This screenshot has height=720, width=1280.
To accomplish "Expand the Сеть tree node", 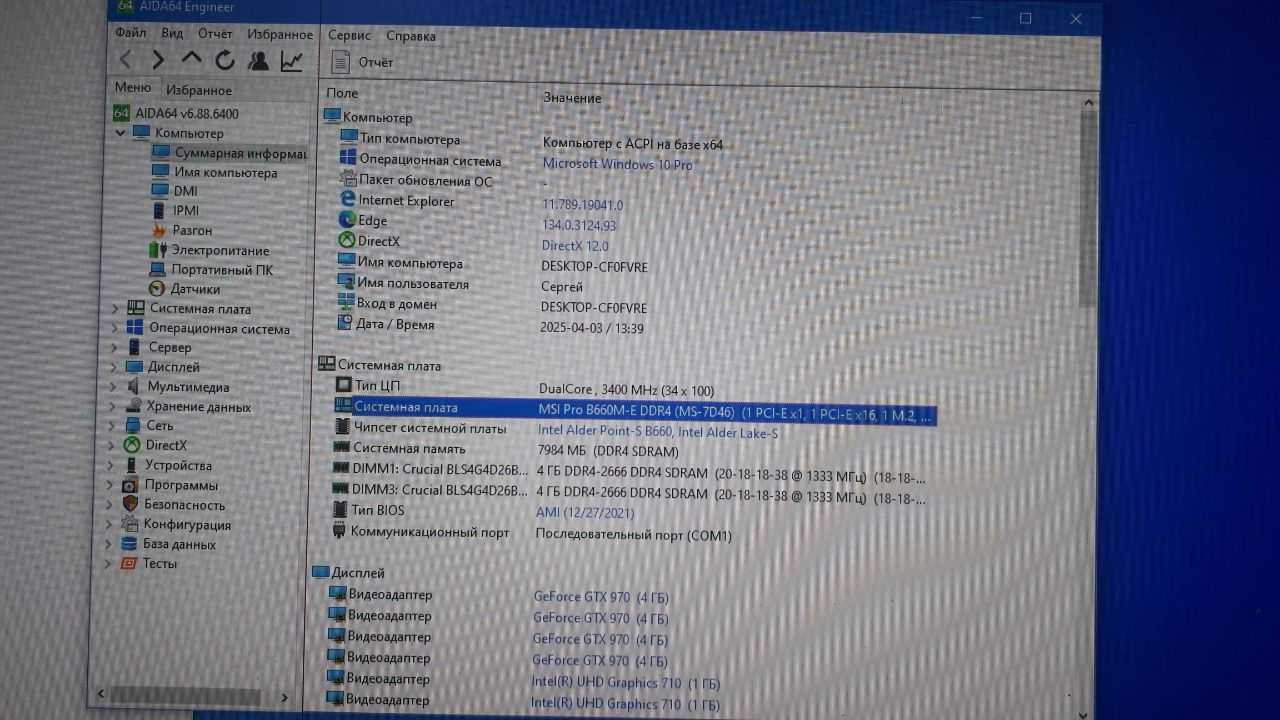I will point(111,426).
